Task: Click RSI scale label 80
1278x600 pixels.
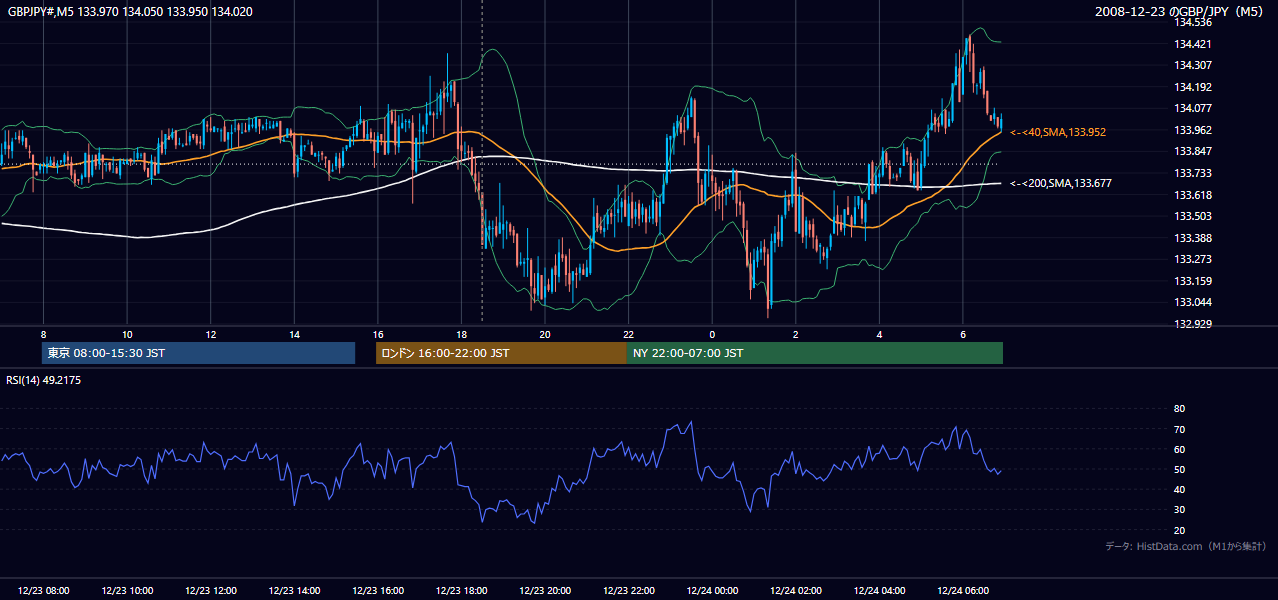Action: point(1179,409)
